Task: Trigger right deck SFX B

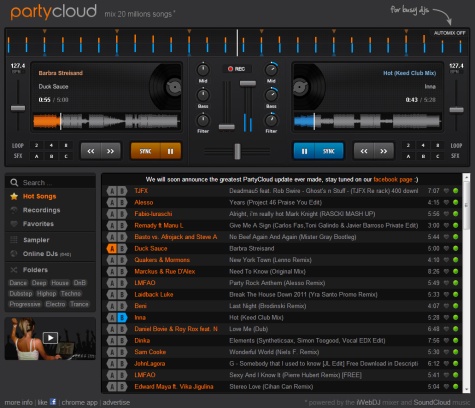Action: pos(423,156)
